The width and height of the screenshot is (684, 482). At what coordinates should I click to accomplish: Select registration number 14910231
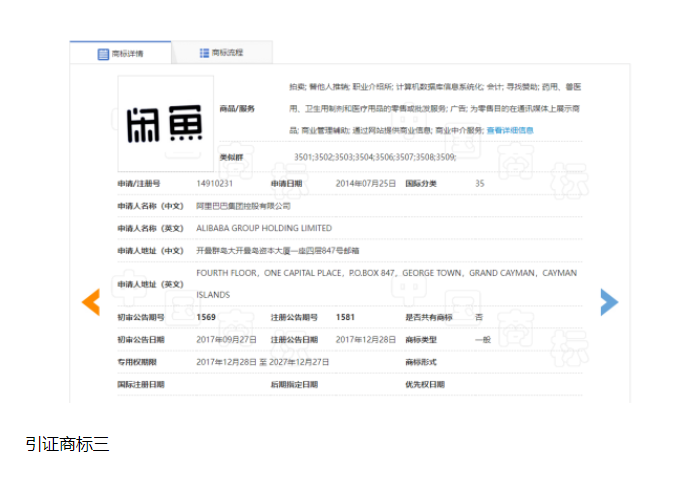(215, 184)
